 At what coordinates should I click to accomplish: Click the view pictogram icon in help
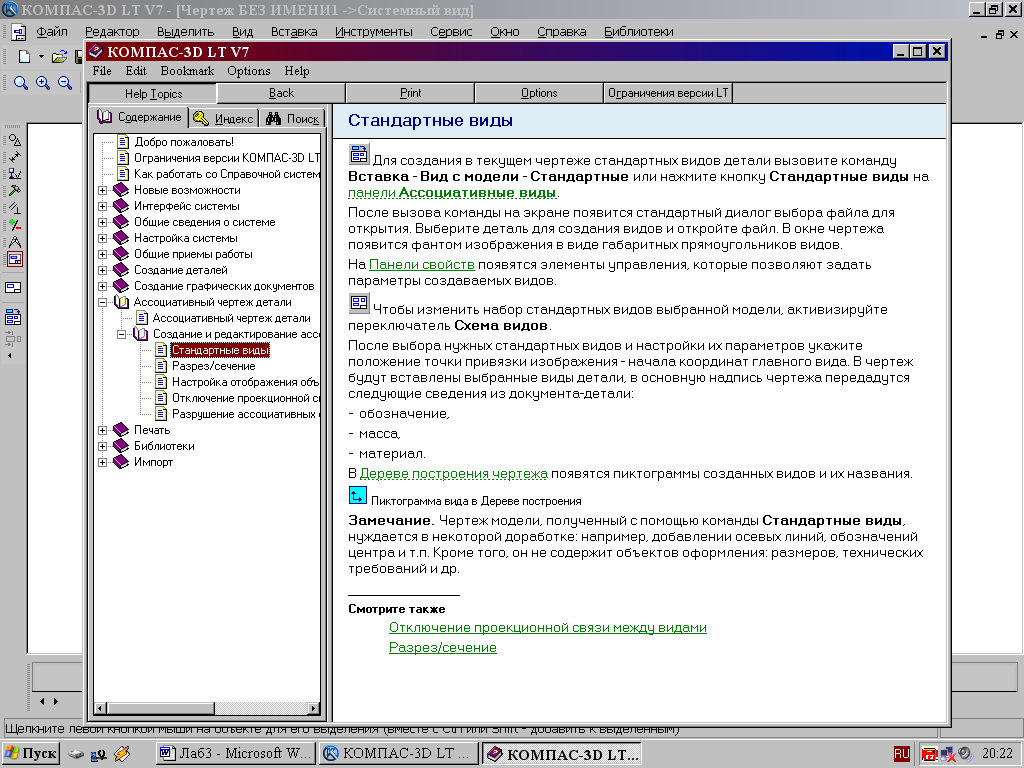(357, 496)
